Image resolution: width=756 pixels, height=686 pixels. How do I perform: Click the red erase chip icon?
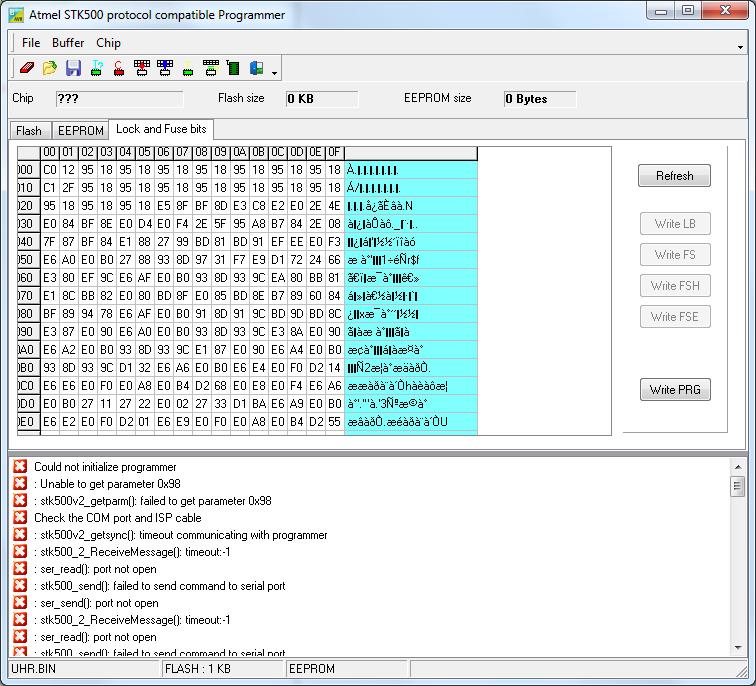point(119,68)
